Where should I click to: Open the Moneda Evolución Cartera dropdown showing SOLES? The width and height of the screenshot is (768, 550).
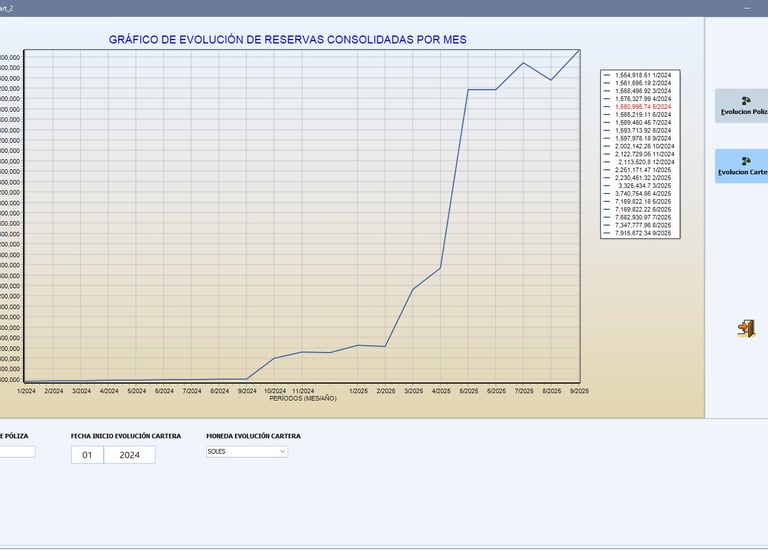(x=247, y=452)
